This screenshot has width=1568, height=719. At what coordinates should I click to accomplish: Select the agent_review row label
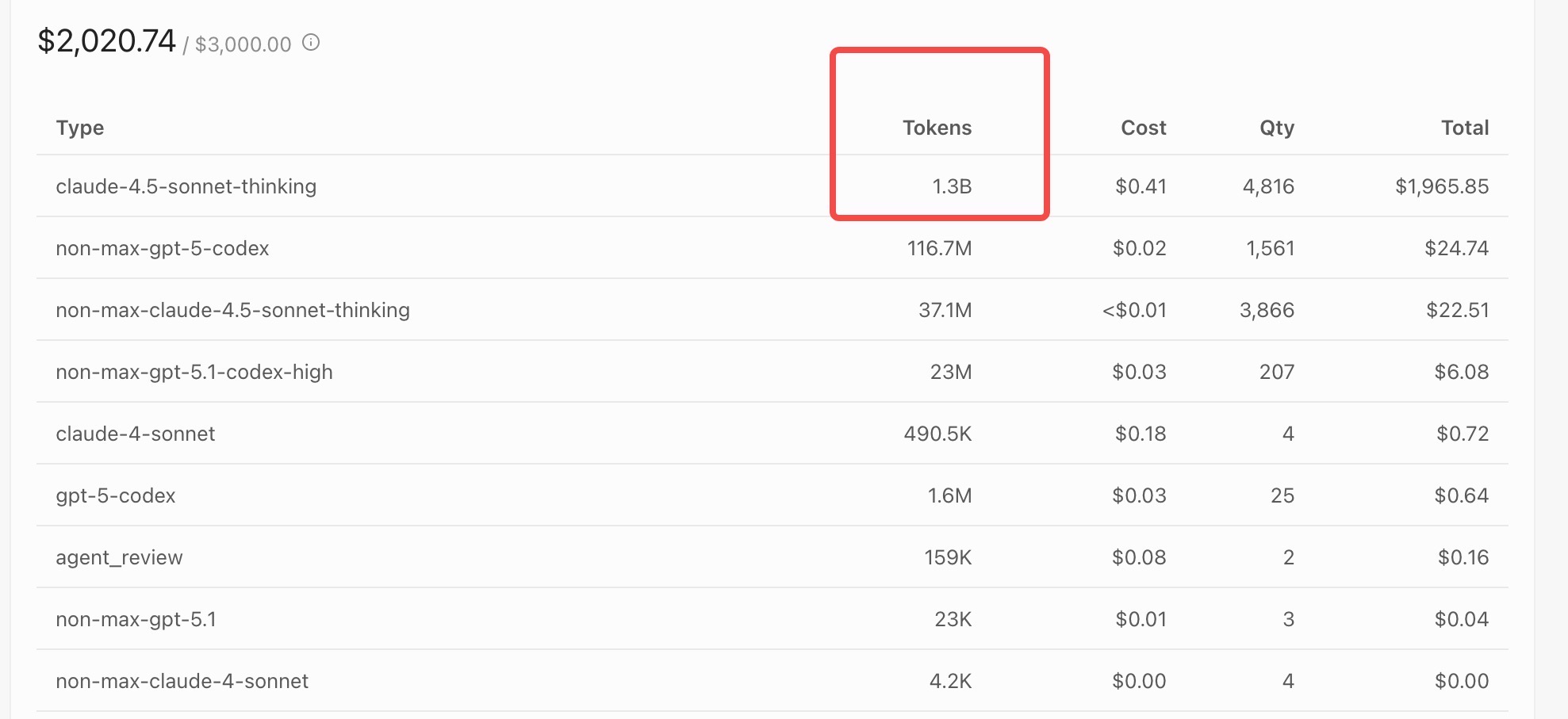pyautogui.click(x=119, y=557)
